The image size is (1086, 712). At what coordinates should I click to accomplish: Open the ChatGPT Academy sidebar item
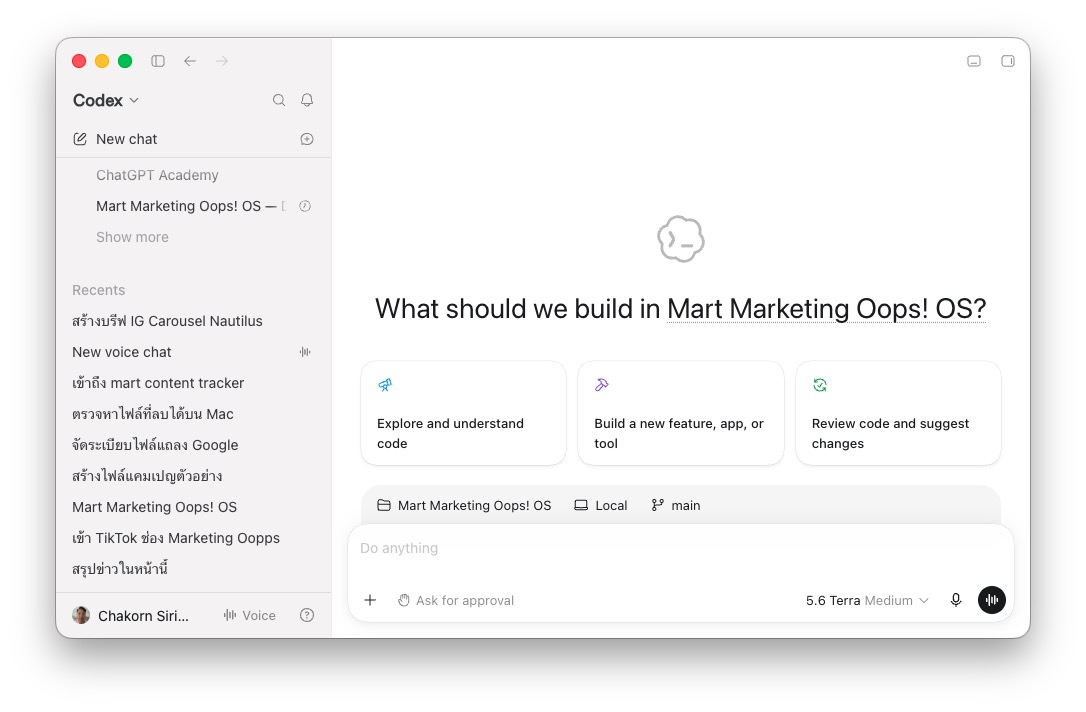tap(157, 175)
